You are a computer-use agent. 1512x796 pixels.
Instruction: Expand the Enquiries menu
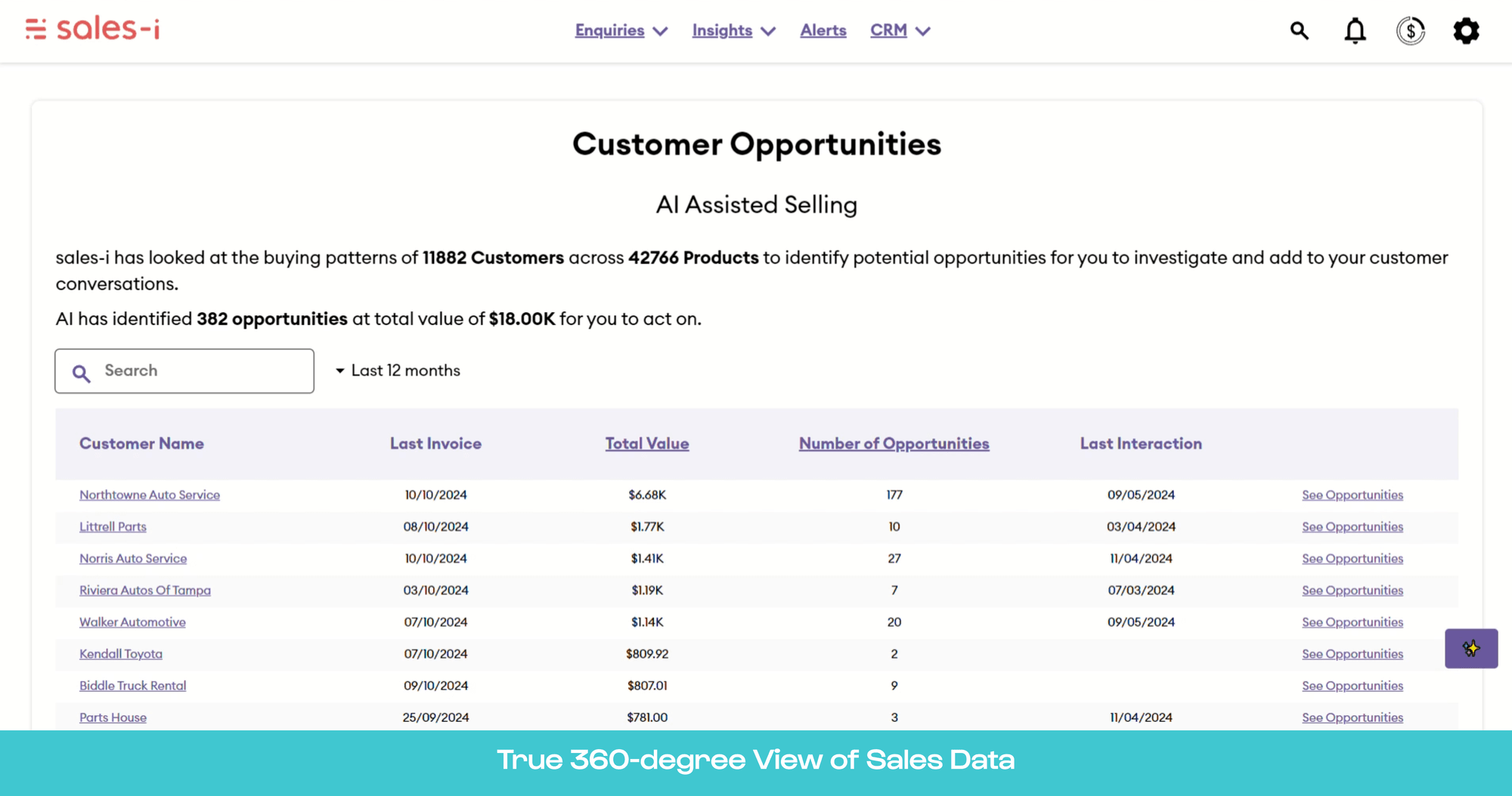tap(621, 30)
